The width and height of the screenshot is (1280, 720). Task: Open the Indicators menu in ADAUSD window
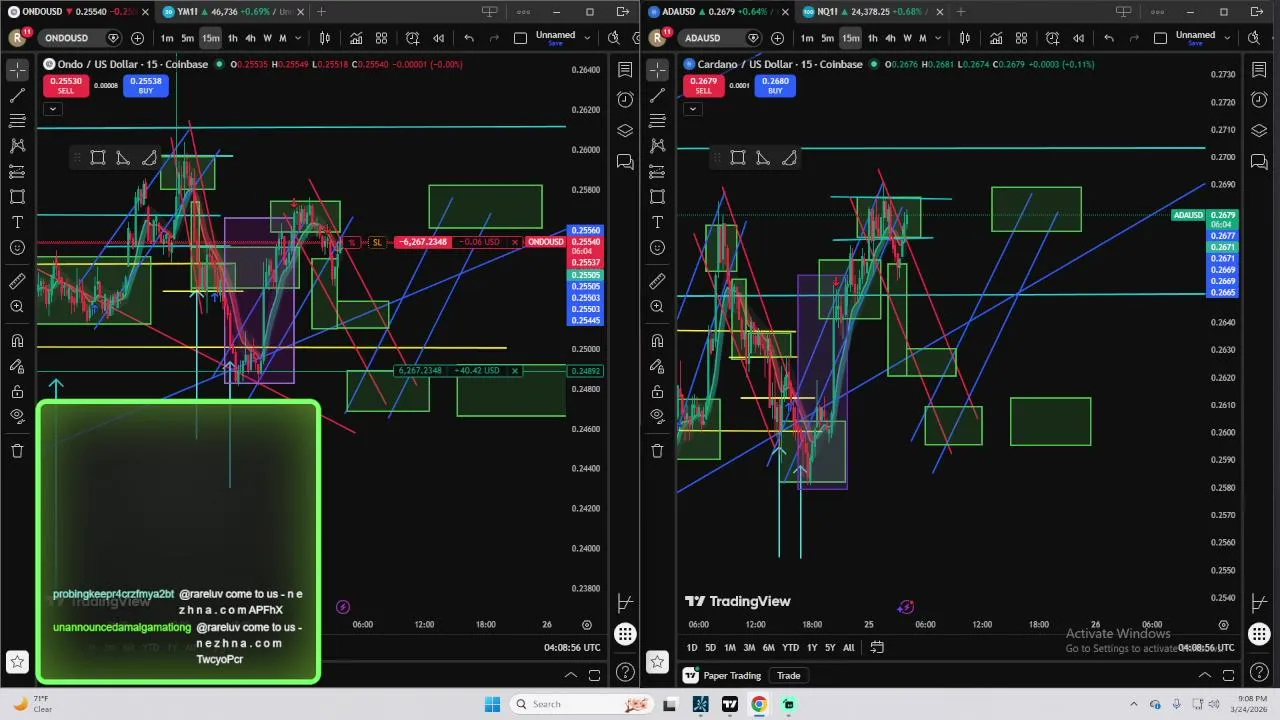point(996,38)
